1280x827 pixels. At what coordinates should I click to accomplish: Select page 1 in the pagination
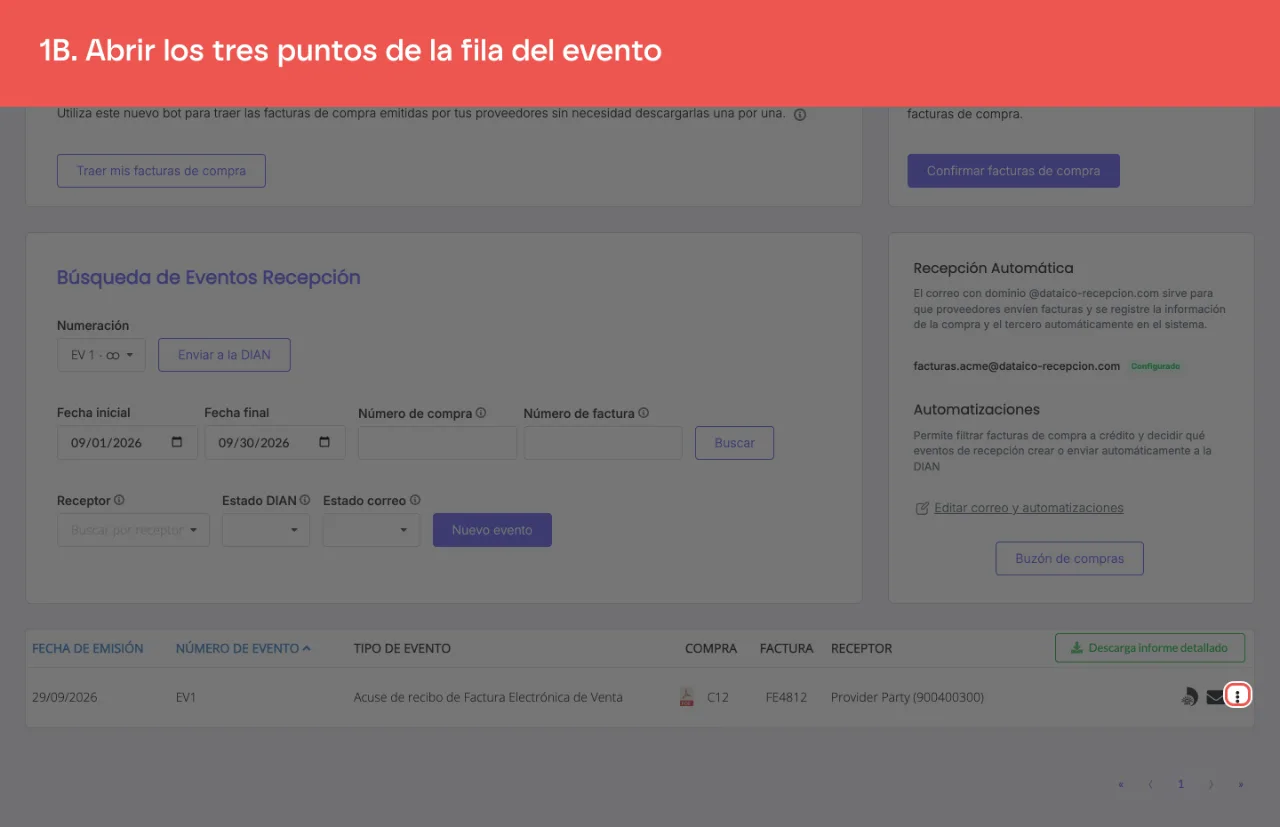pyautogui.click(x=1181, y=784)
